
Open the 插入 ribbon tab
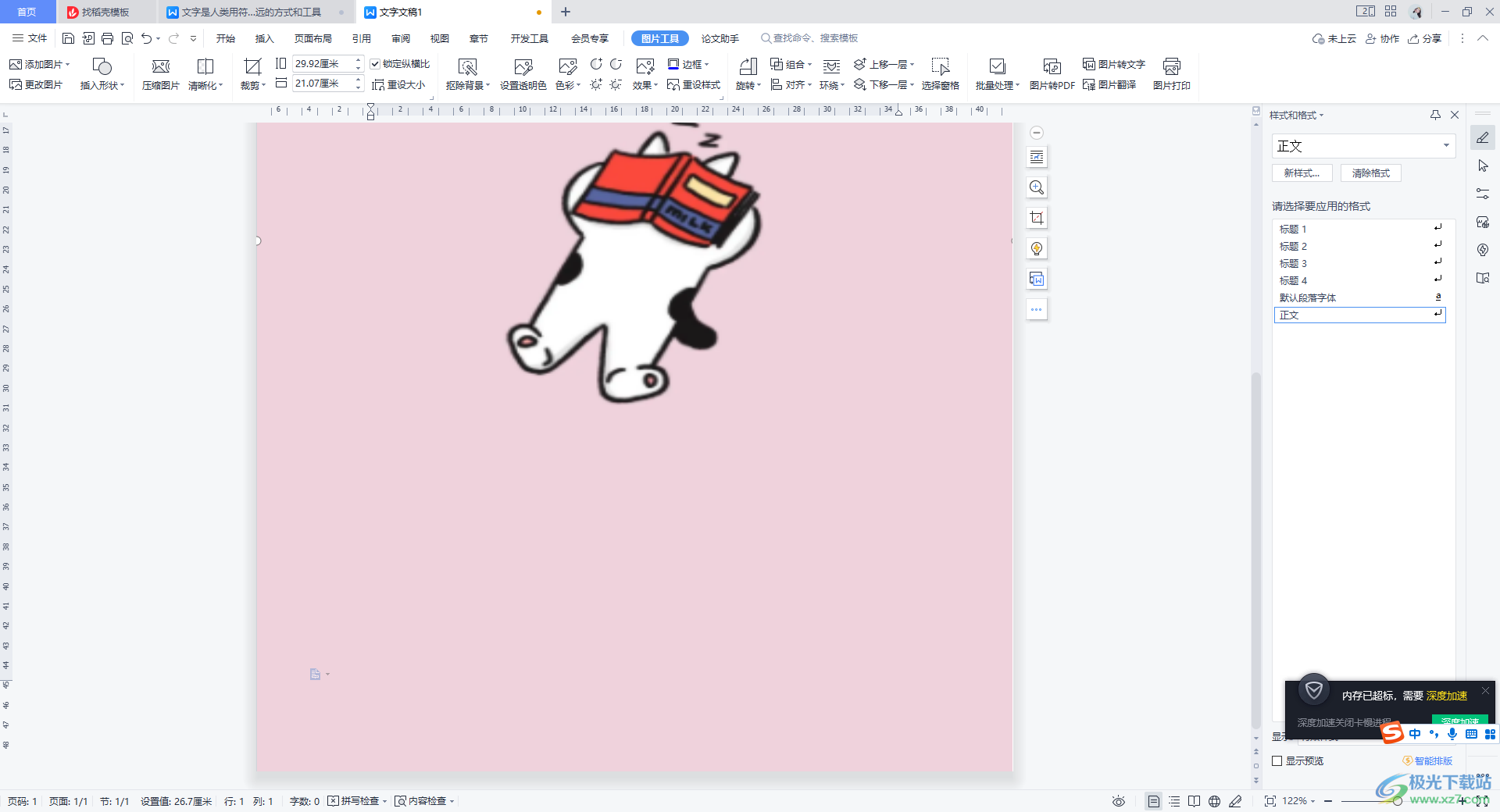[265, 38]
